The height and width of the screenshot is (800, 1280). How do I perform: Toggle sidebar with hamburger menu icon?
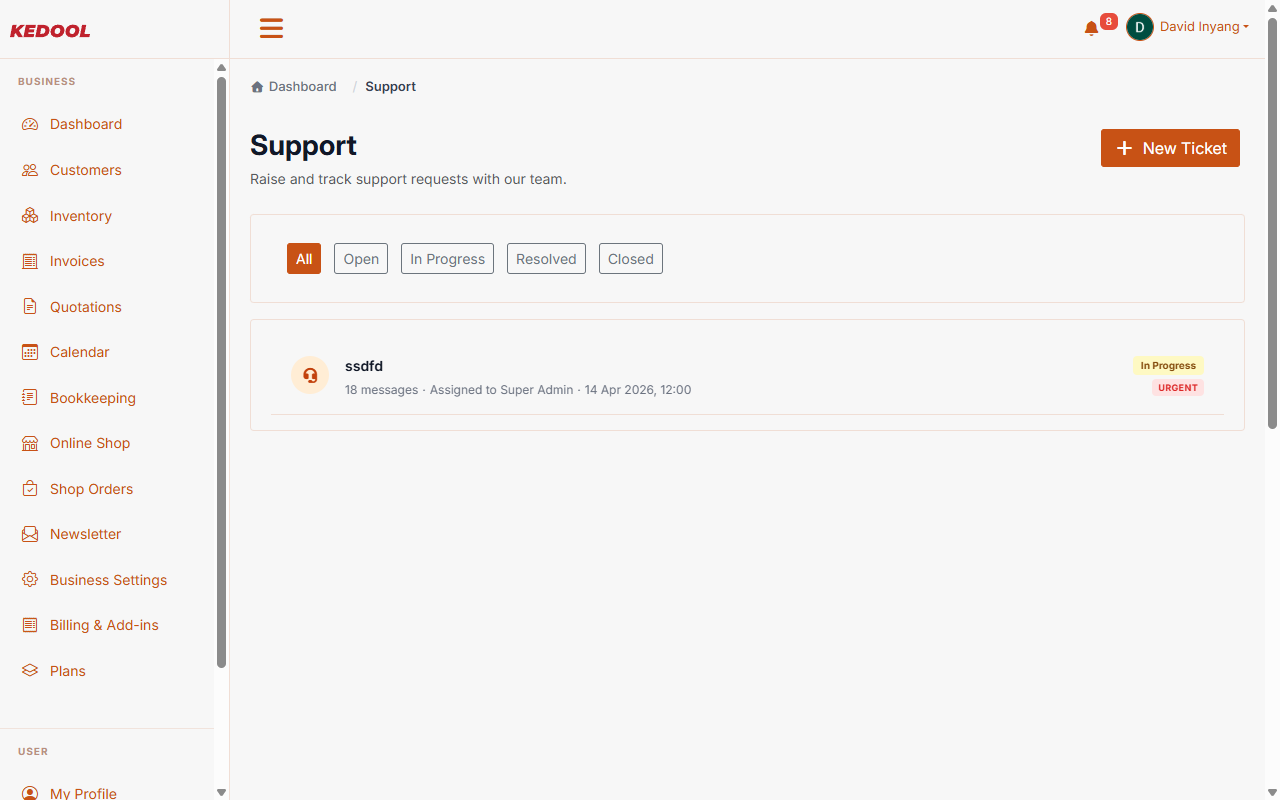[271, 28]
